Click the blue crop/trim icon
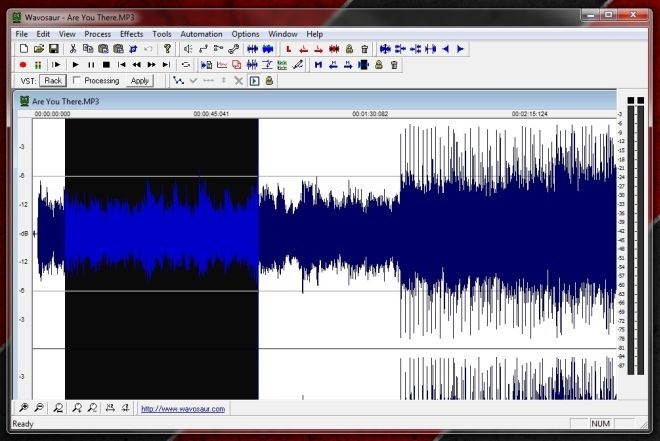Viewport: 660px width, 441px height. click(x=133, y=49)
